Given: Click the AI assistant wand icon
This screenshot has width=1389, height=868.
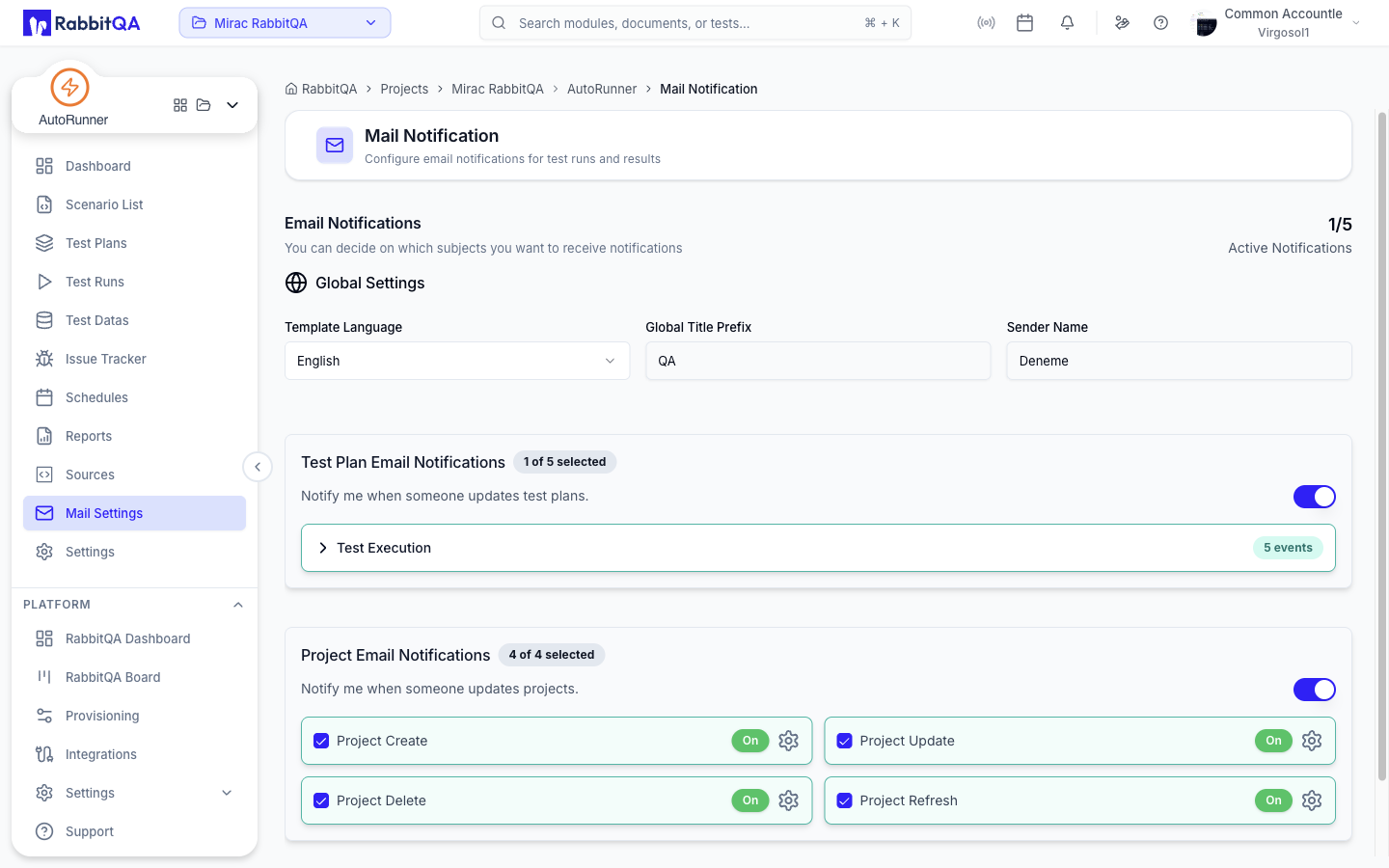Looking at the screenshot, I should (x=1122, y=23).
